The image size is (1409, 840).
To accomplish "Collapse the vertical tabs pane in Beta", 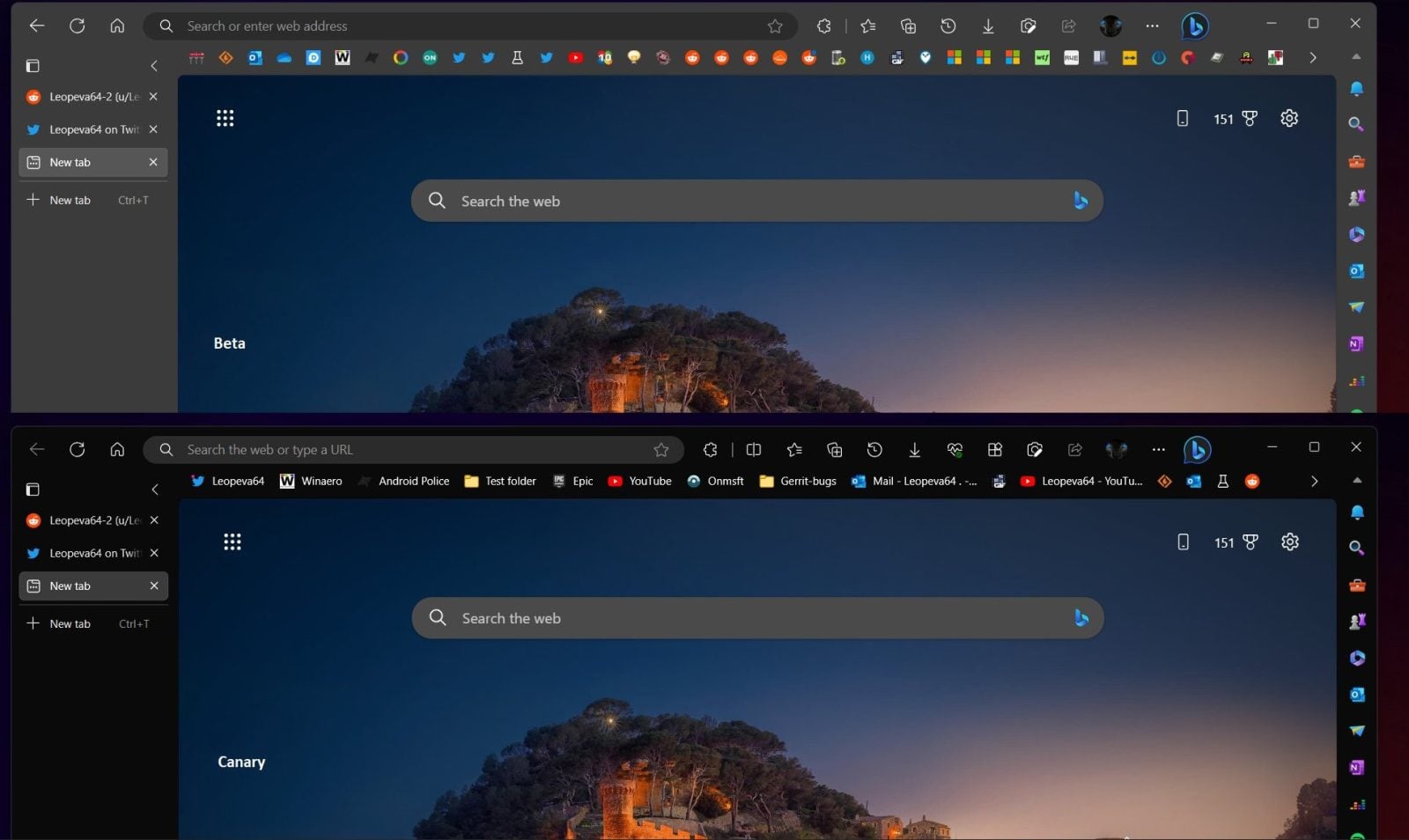I will (x=154, y=66).
